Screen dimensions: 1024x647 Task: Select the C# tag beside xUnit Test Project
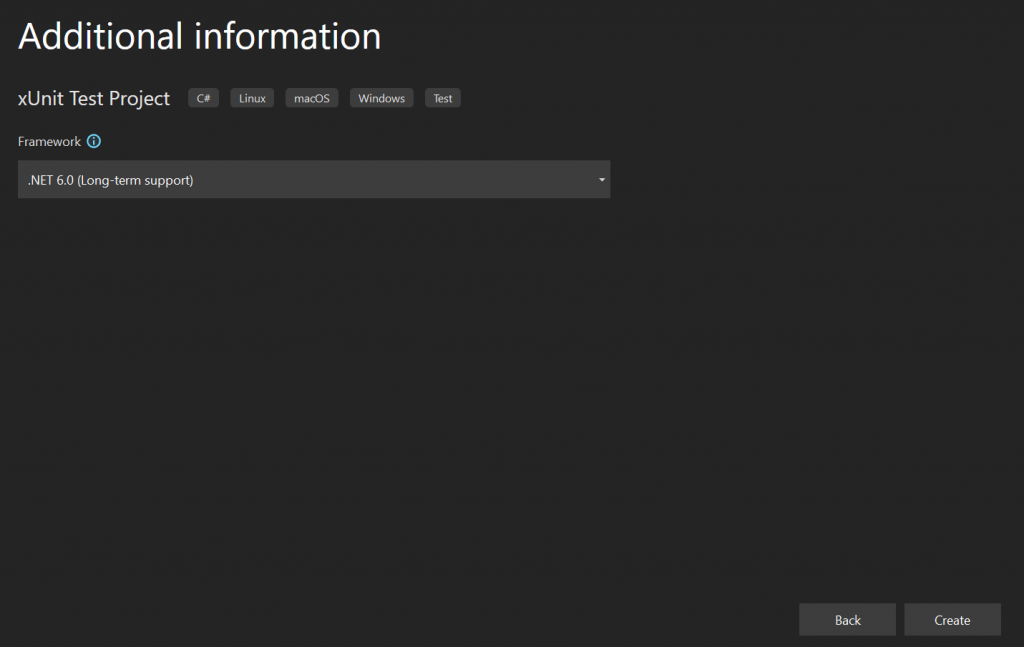point(203,97)
